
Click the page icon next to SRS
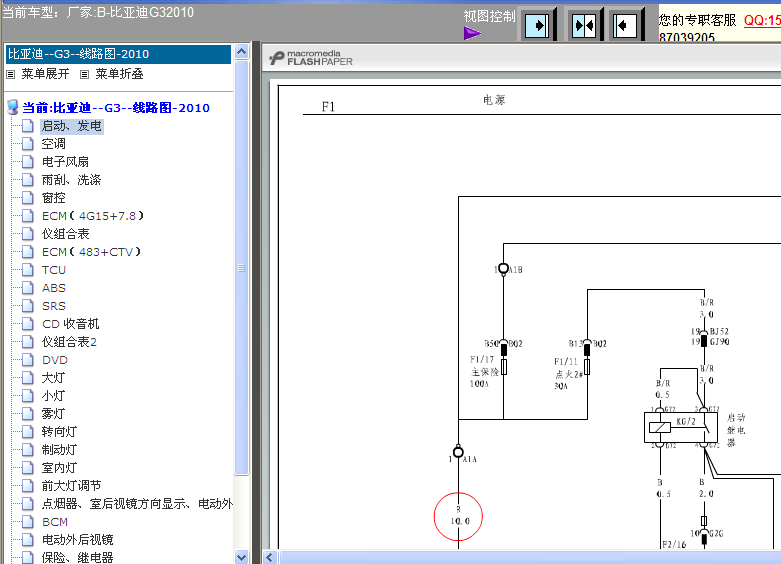28,305
